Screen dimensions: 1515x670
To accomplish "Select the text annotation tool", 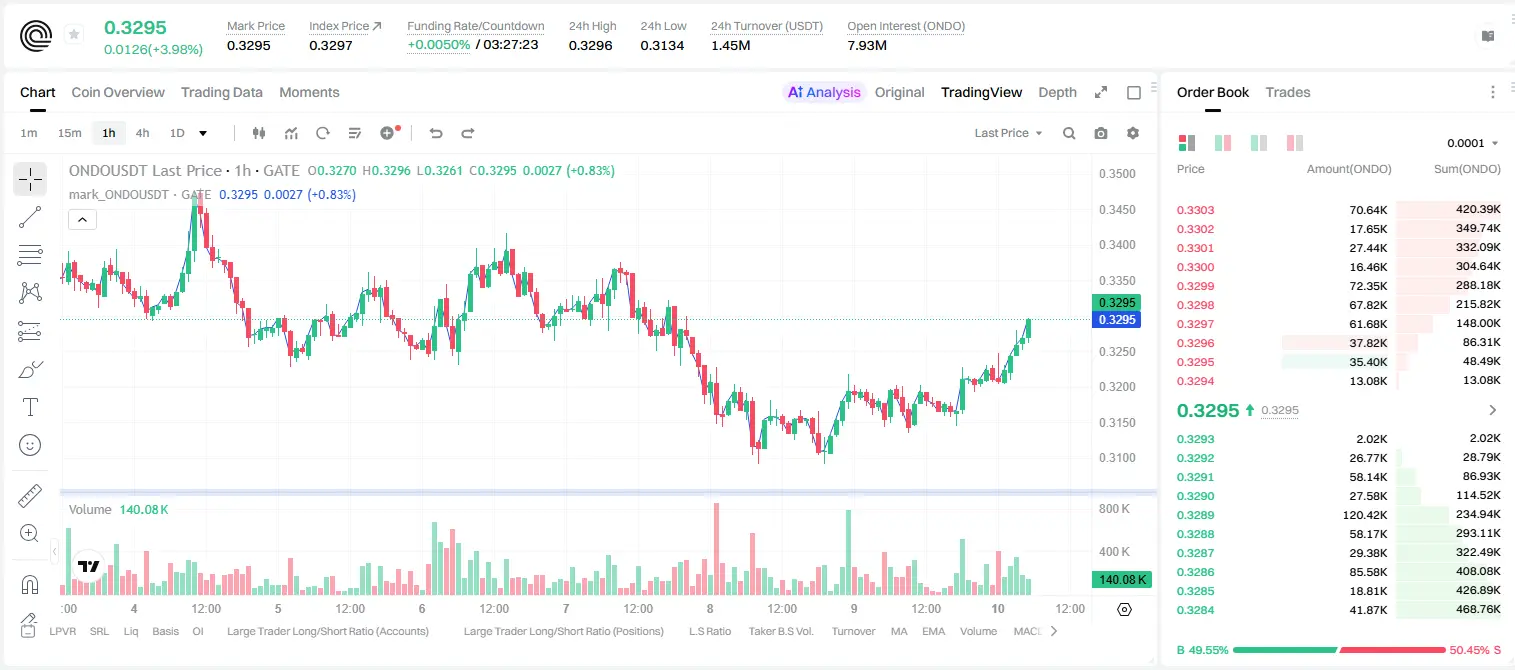I will 30,407.
